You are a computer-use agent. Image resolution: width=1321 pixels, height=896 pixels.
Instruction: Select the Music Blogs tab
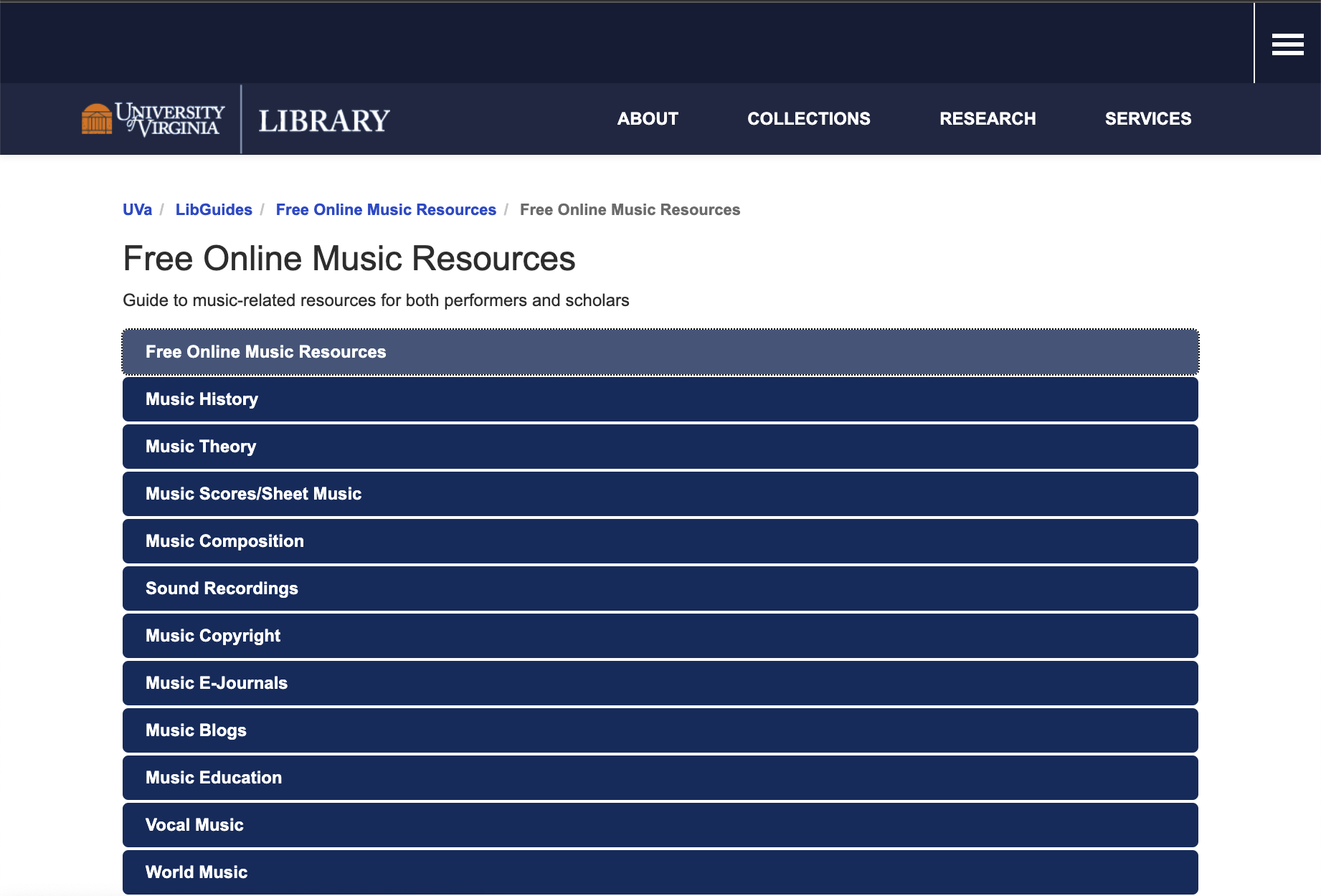pyautogui.click(x=660, y=730)
